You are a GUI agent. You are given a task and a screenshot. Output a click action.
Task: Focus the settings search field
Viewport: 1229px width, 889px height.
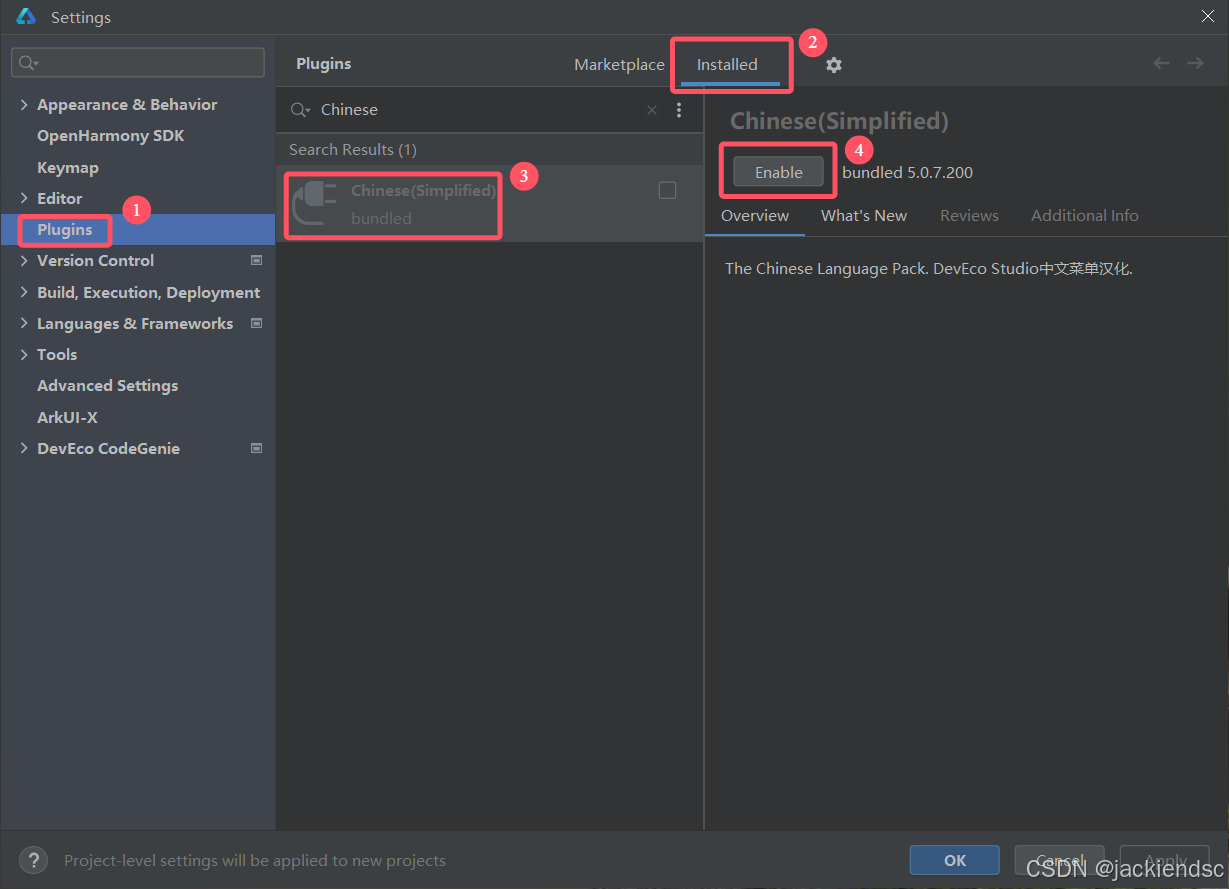click(x=138, y=63)
